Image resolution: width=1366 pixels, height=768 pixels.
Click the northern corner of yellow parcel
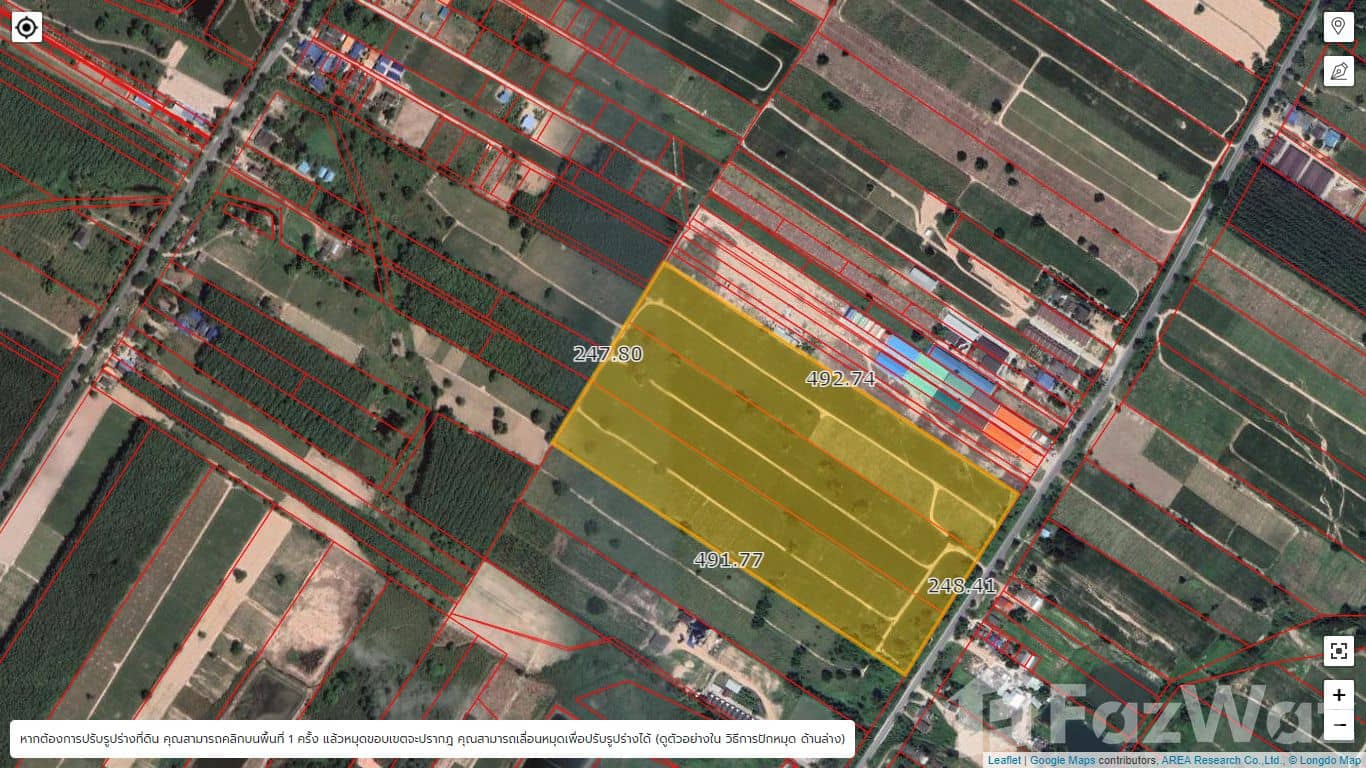click(x=663, y=263)
